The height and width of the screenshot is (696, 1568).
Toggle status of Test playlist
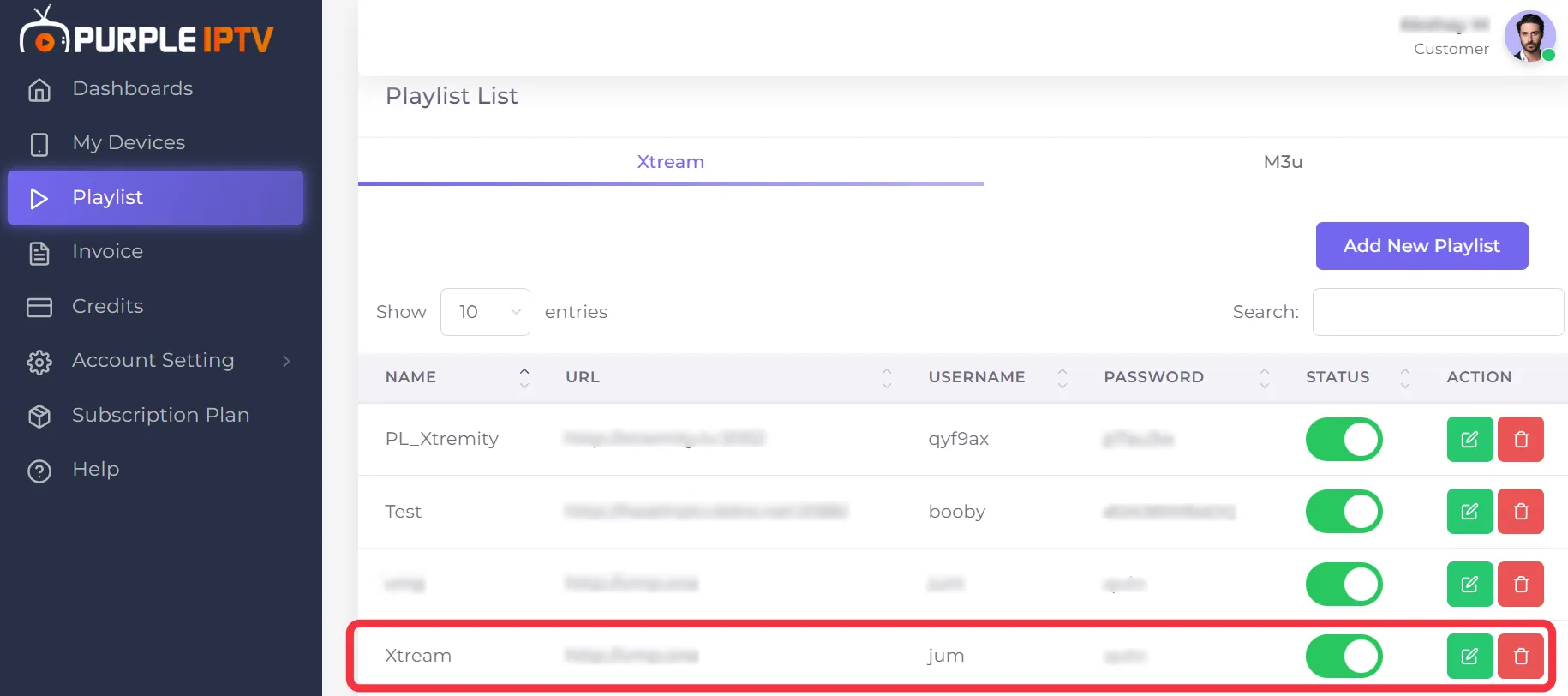click(x=1344, y=512)
